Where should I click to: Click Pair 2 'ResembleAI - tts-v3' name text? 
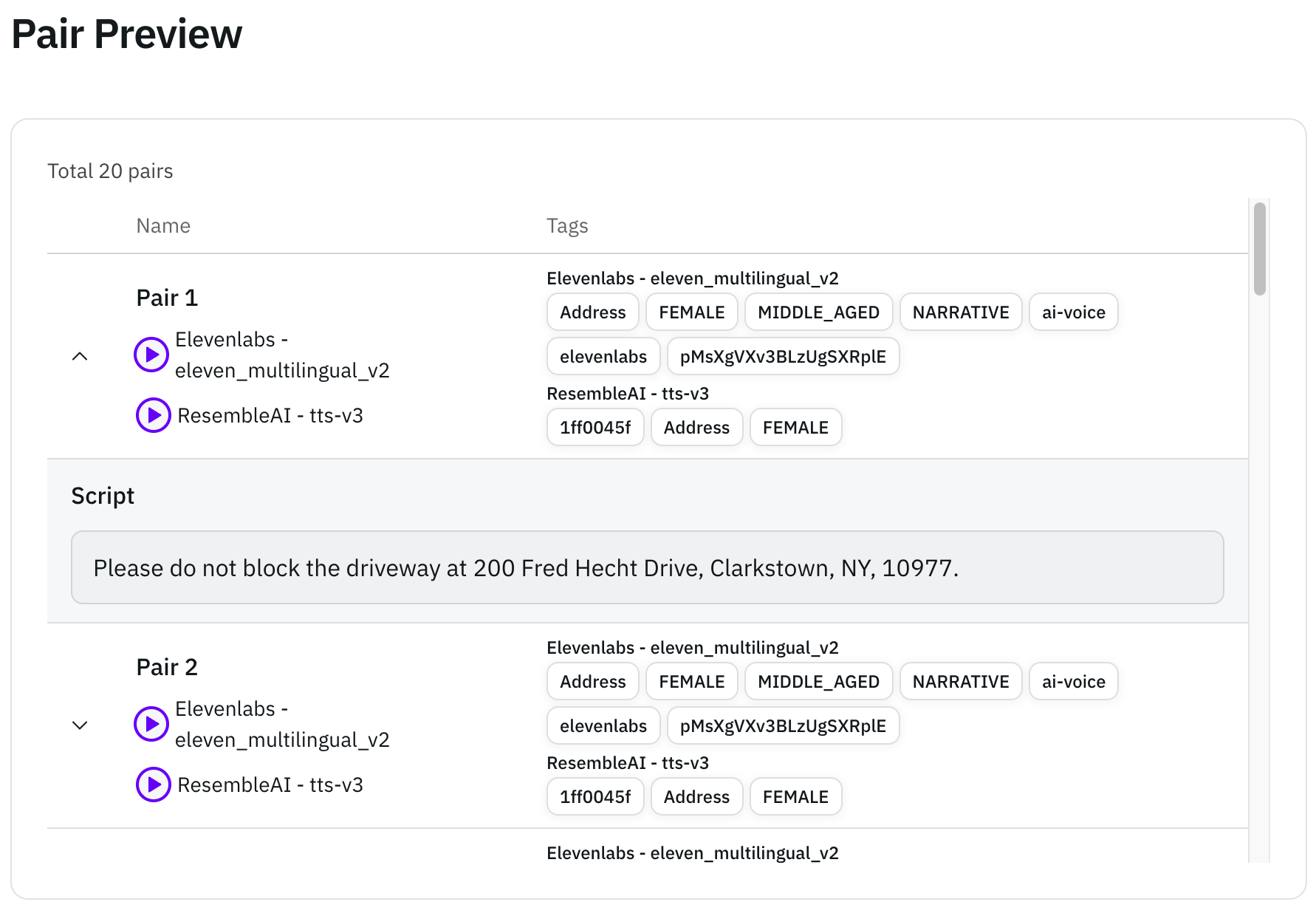[x=270, y=785]
